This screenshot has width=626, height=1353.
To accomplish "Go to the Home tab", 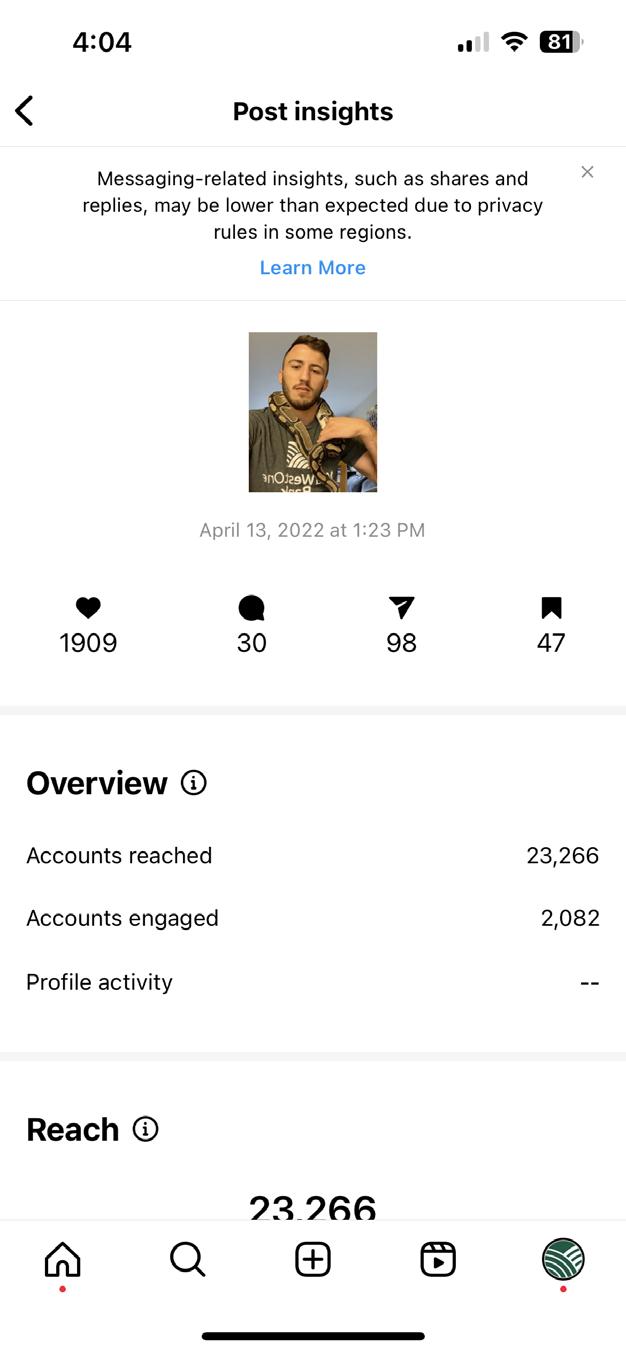I will pos(63,1260).
